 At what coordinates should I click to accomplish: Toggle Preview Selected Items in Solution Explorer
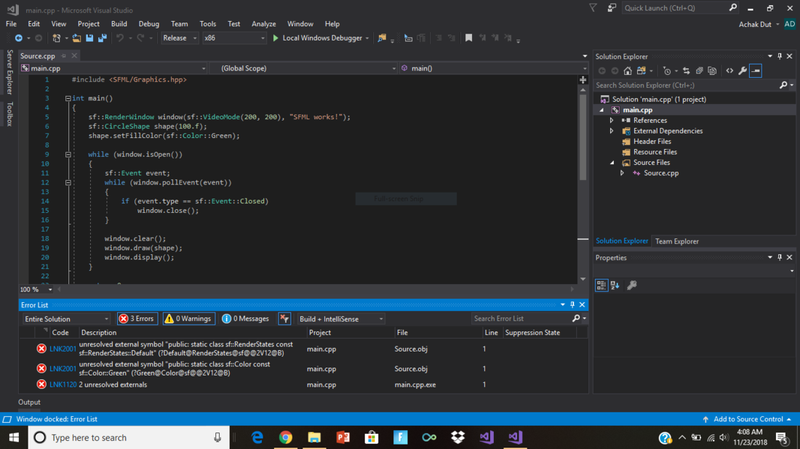756,71
